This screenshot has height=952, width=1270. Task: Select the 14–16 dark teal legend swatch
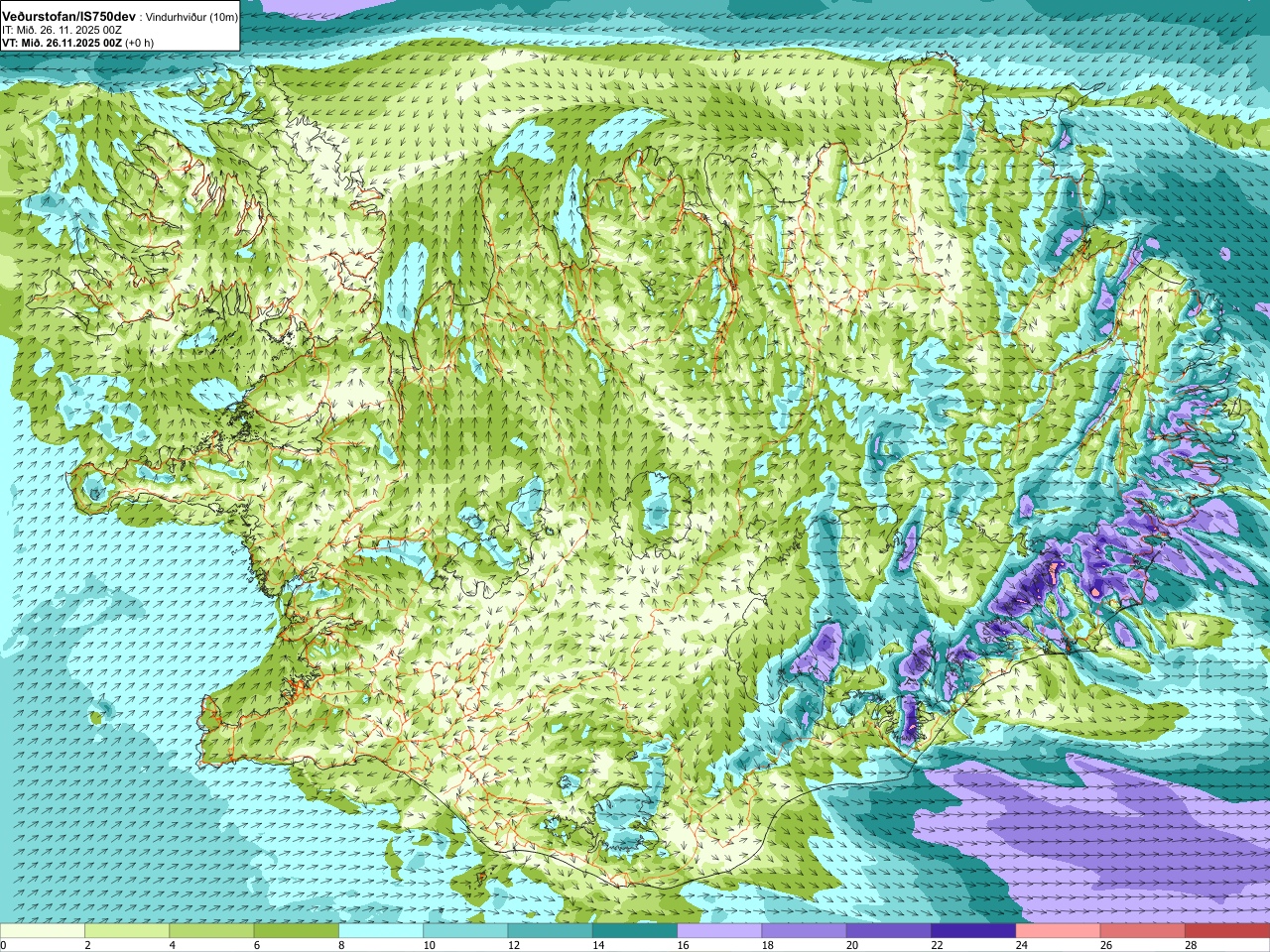click(635, 931)
